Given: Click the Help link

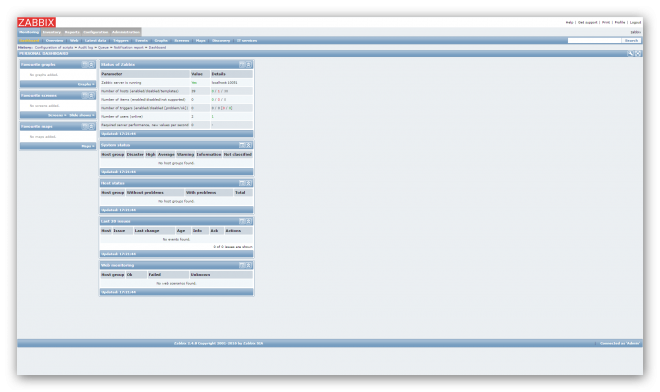Looking at the screenshot, I should pos(569,22).
